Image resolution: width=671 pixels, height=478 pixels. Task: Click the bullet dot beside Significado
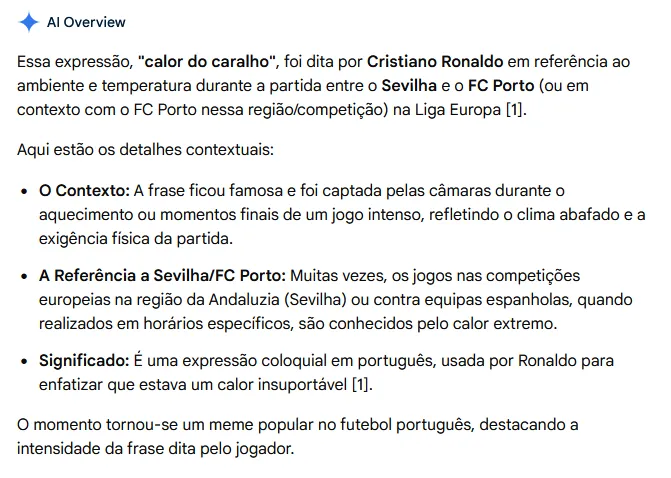[24, 361]
